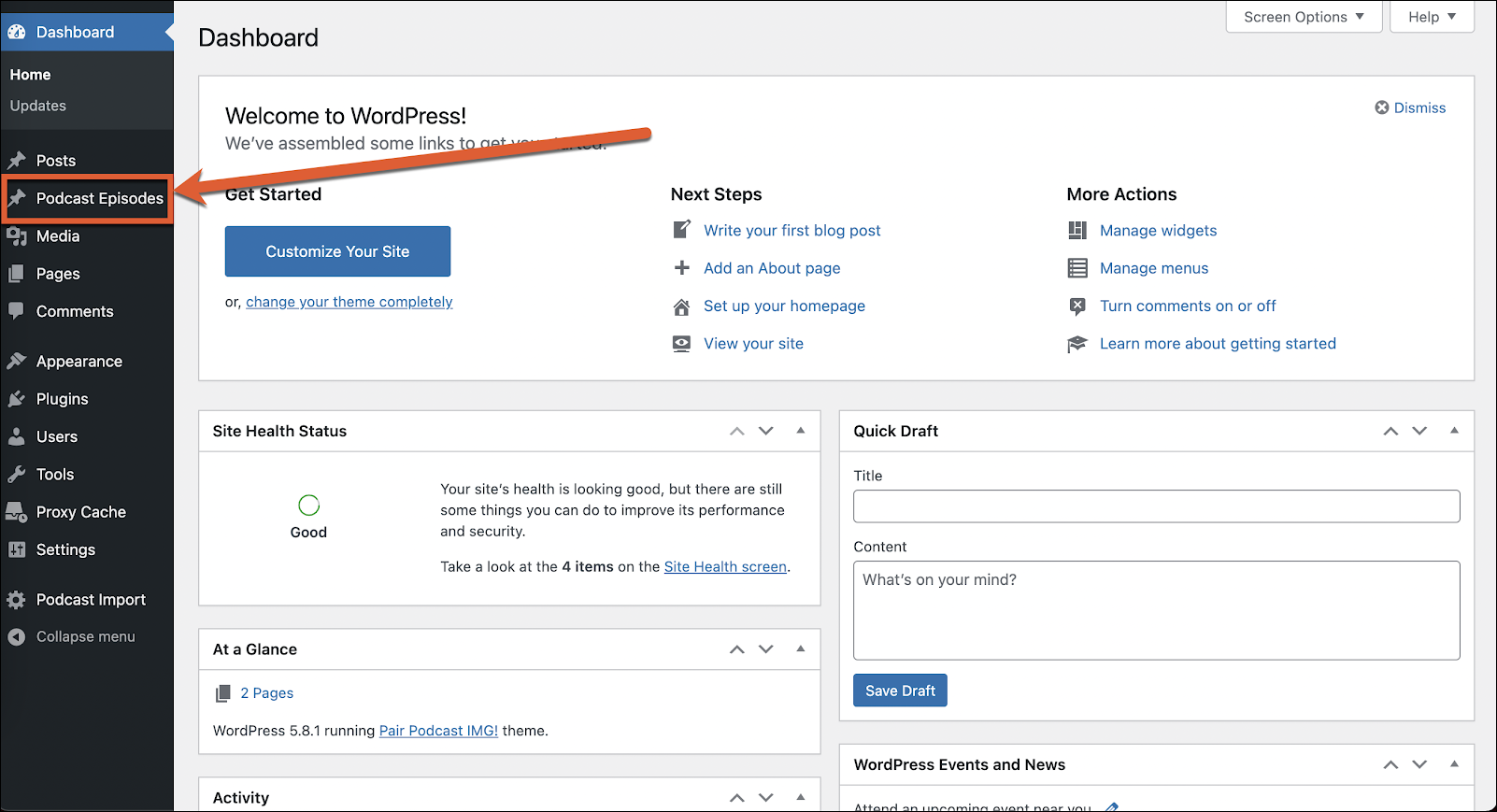Click the Comments speech bubble icon
1497x812 pixels.
pos(17,311)
